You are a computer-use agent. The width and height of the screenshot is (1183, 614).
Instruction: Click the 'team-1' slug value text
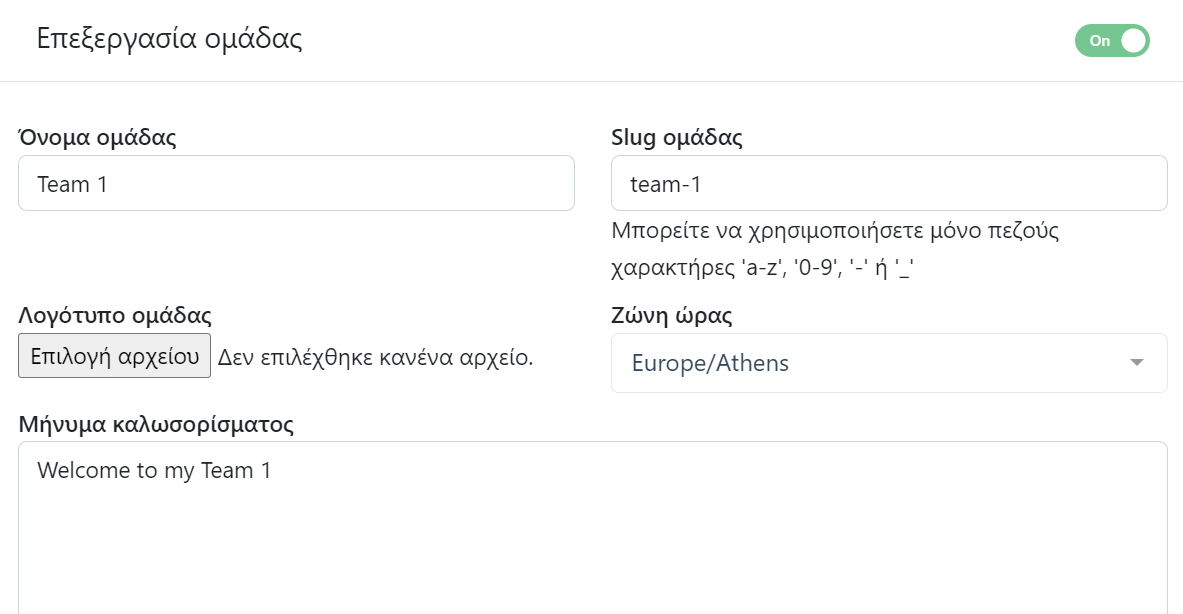click(x=666, y=184)
